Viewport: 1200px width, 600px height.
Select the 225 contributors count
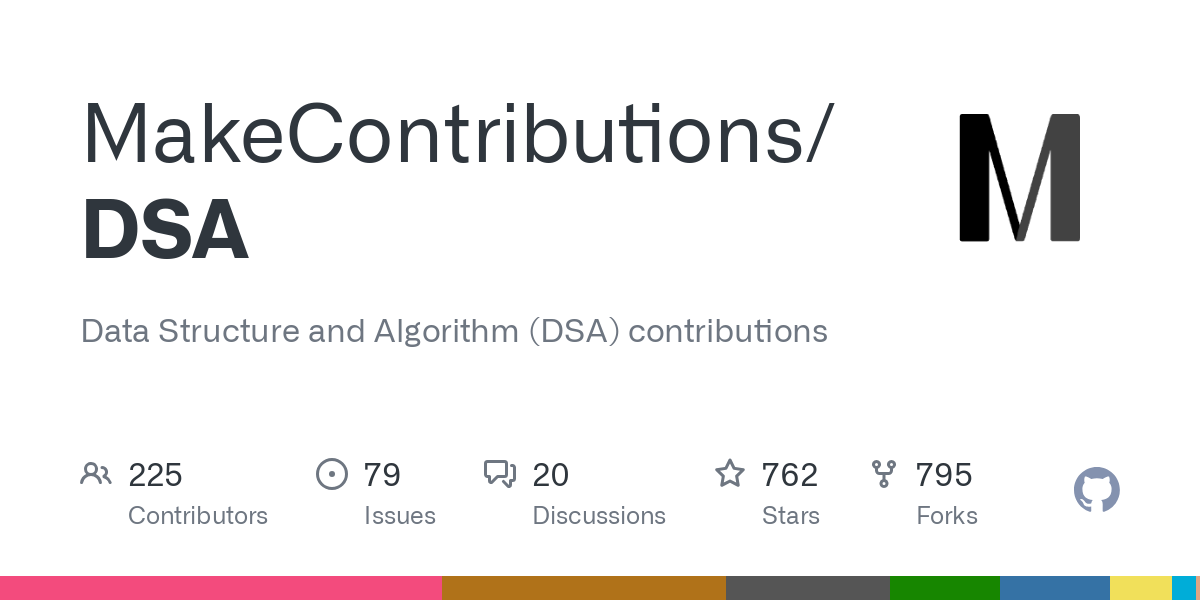click(155, 475)
